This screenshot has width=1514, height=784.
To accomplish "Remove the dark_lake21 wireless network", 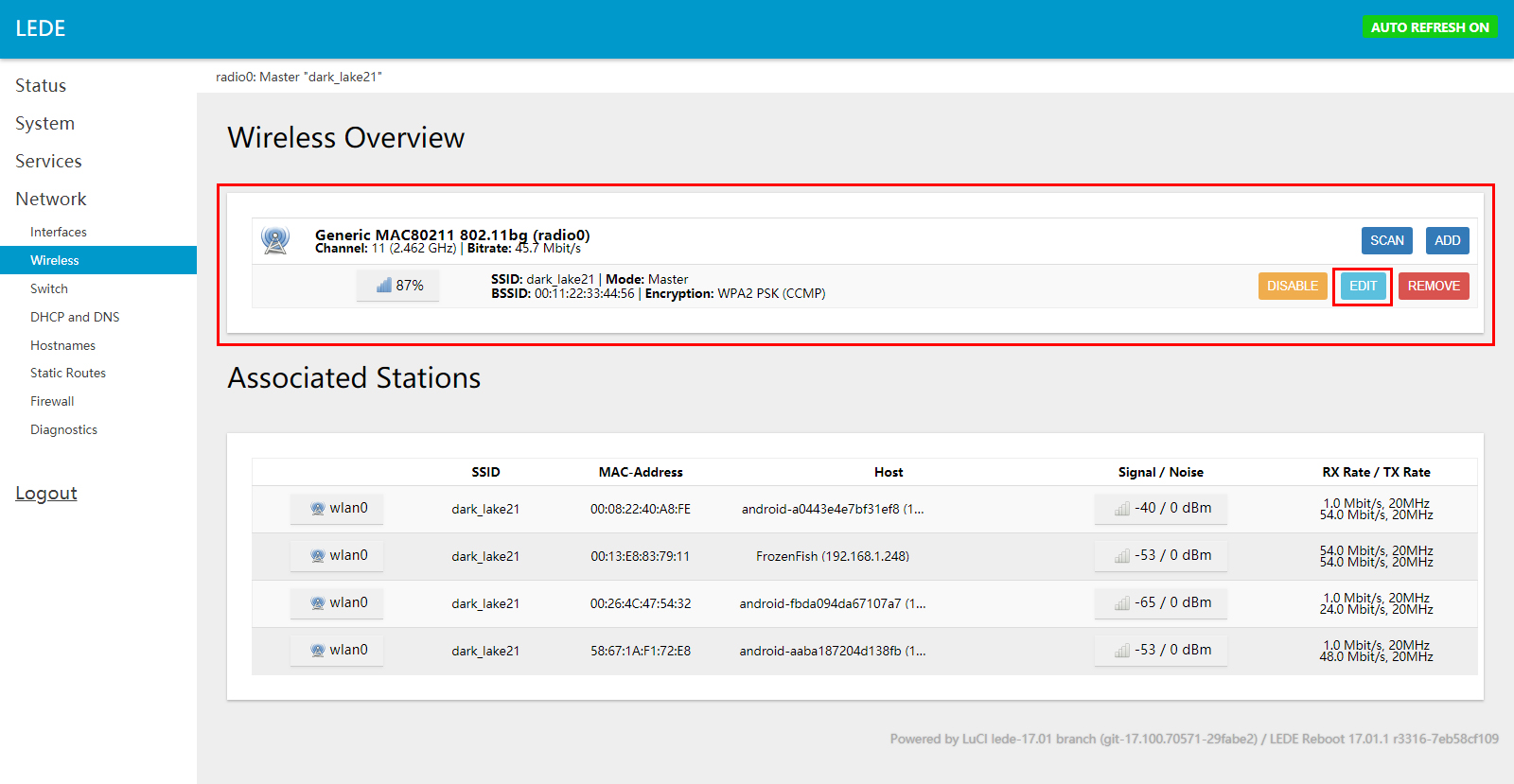I will tap(1433, 287).
